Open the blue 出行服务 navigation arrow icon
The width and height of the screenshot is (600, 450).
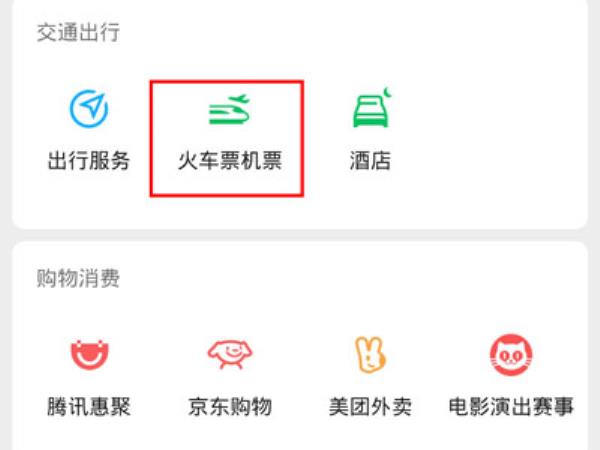pos(89,109)
